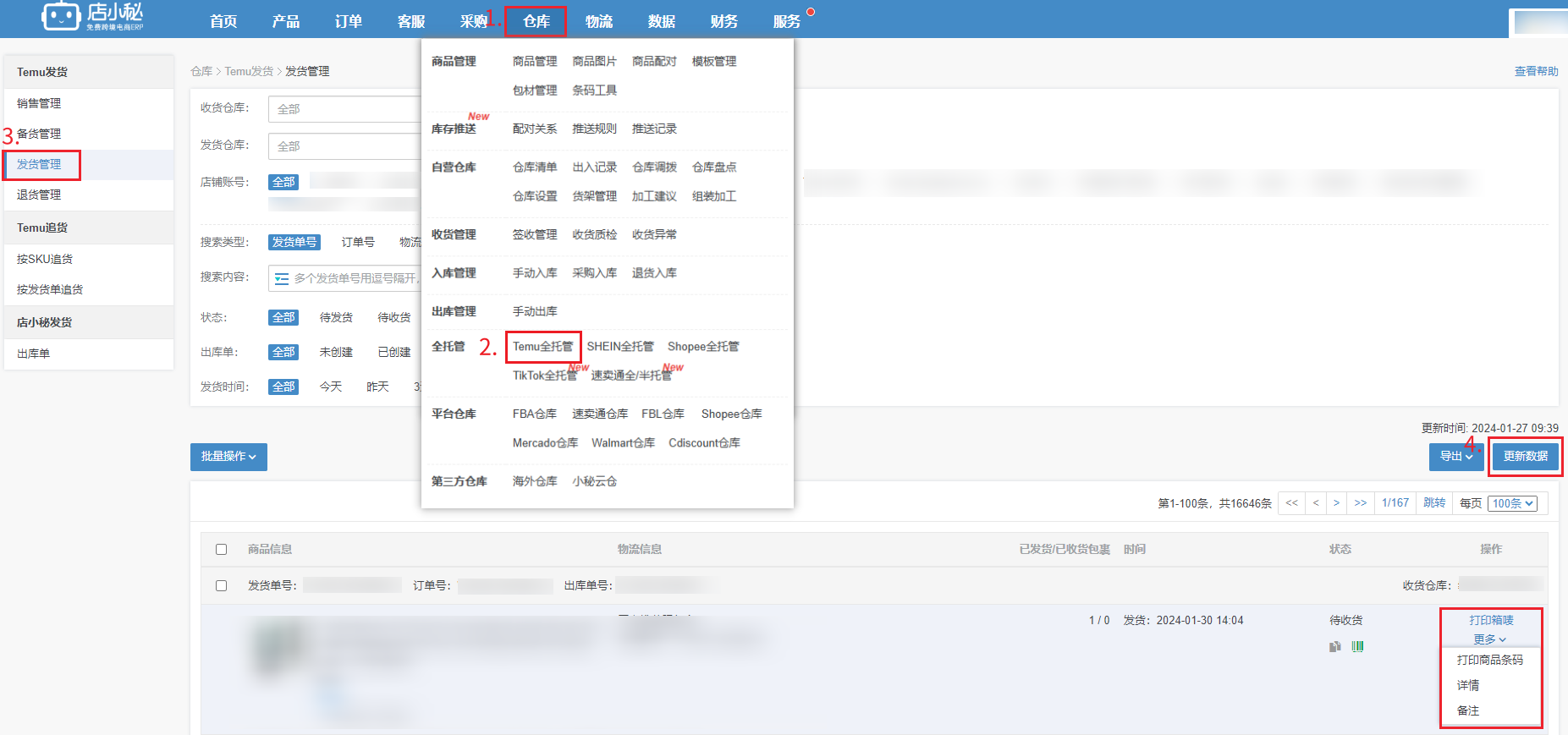The width and height of the screenshot is (1568, 735).
Task: Click the green barcode icon under 待收货
Action: point(1358,646)
